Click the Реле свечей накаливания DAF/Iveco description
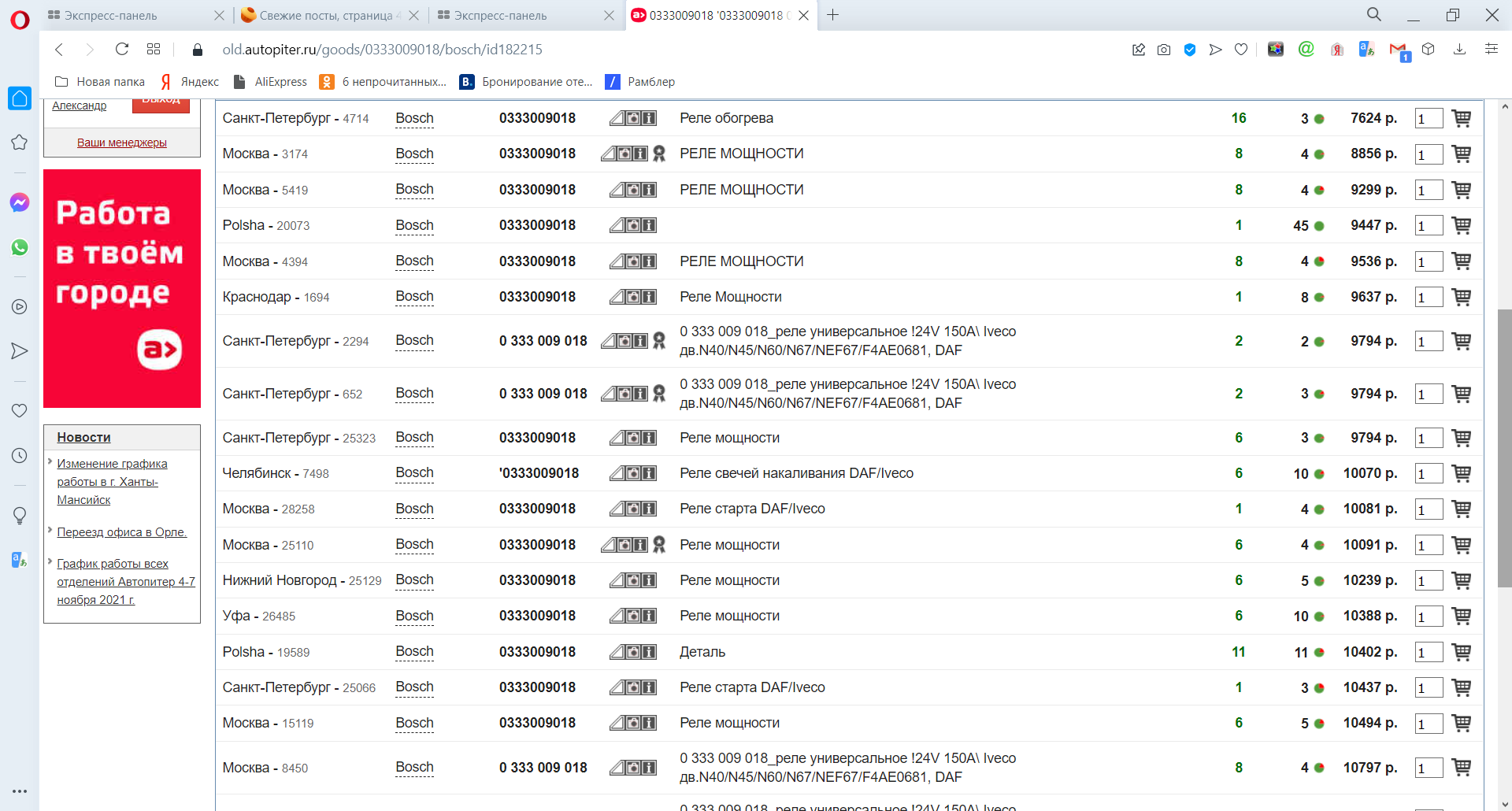 tap(796, 473)
